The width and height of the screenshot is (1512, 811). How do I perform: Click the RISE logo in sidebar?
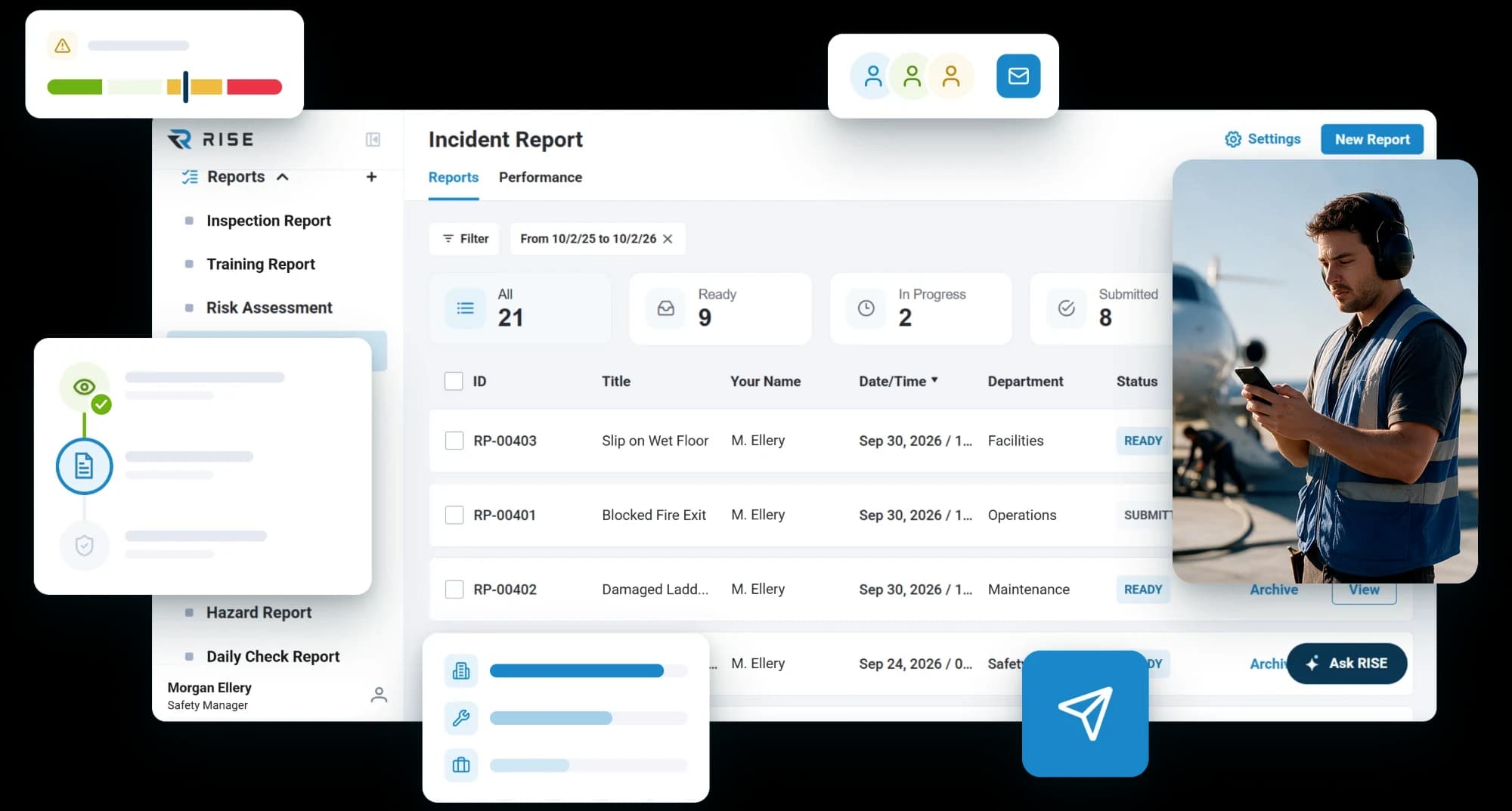click(210, 139)
